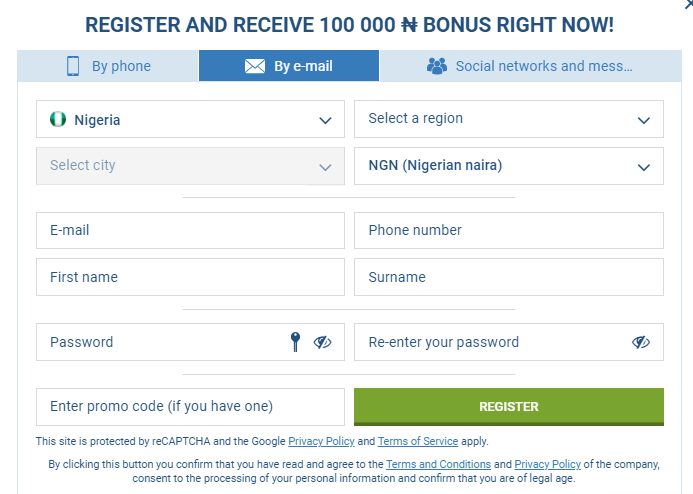Viewport: 693px width, 494px height.
Task: Click the phone icon in By phone tab
Action: click(x=73, y=66)
